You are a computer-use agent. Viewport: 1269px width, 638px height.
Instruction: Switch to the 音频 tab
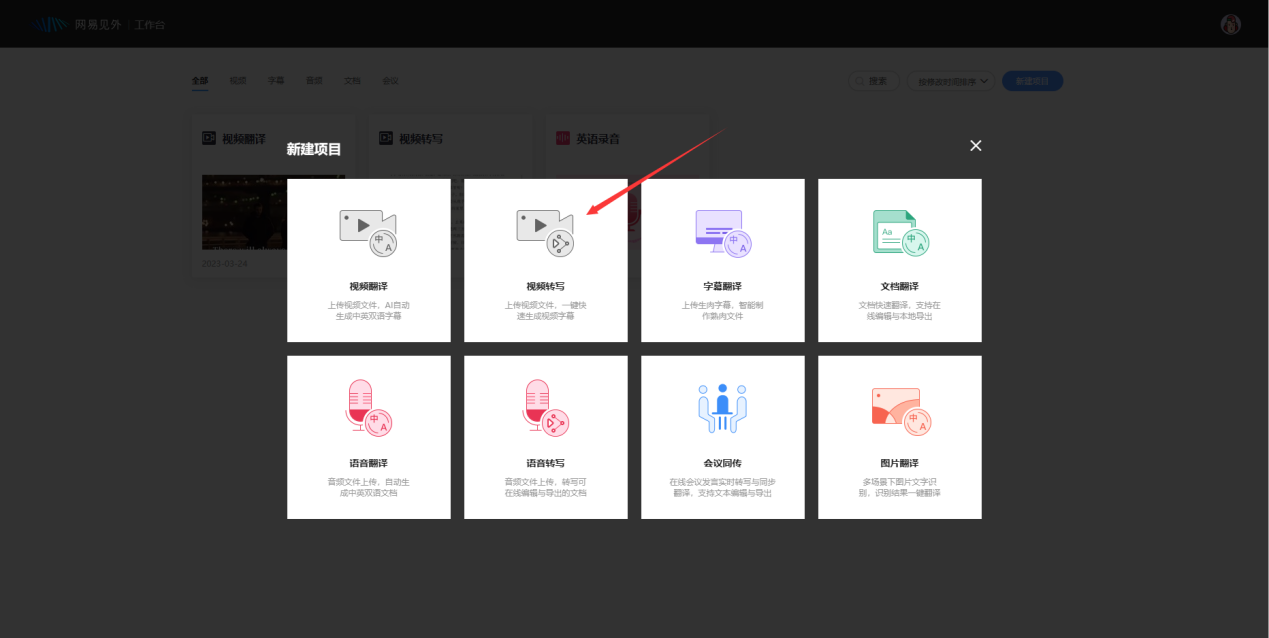click(314, 81)
